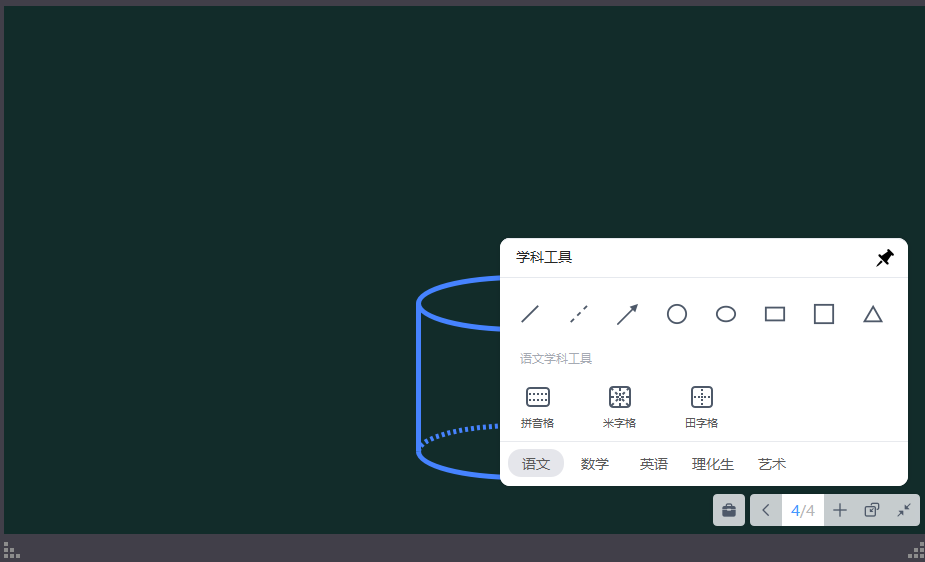Switch to the 理化生 tab
The width and height of the screenshot is (925, 562).
pyautogui.click(x=713, y=464)
